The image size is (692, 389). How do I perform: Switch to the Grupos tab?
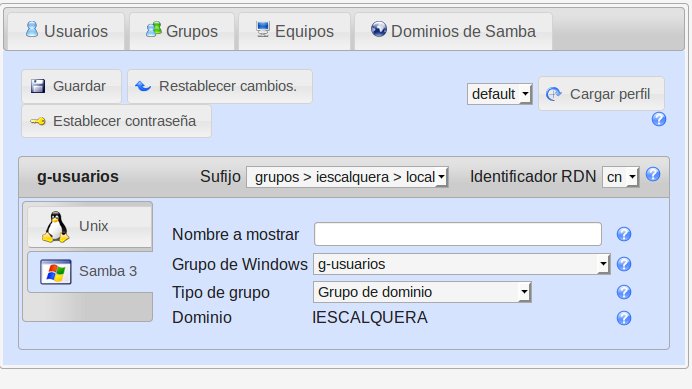coord(182,31)
